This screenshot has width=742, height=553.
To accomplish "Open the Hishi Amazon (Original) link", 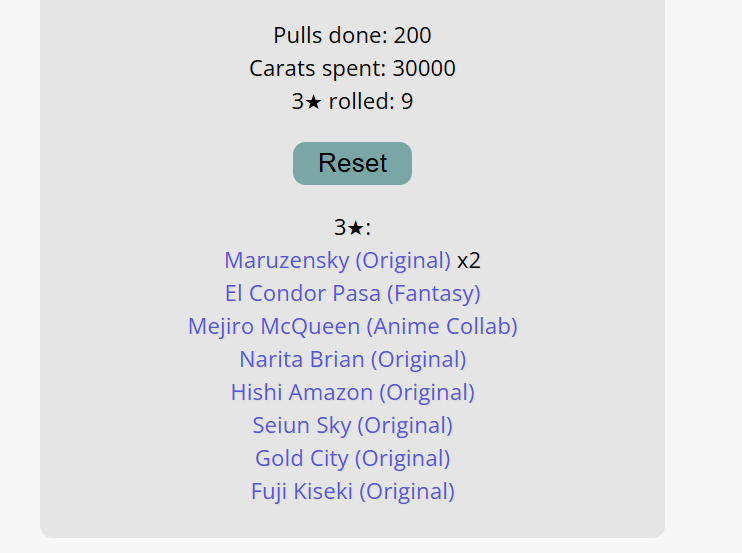I will [352, 393].
